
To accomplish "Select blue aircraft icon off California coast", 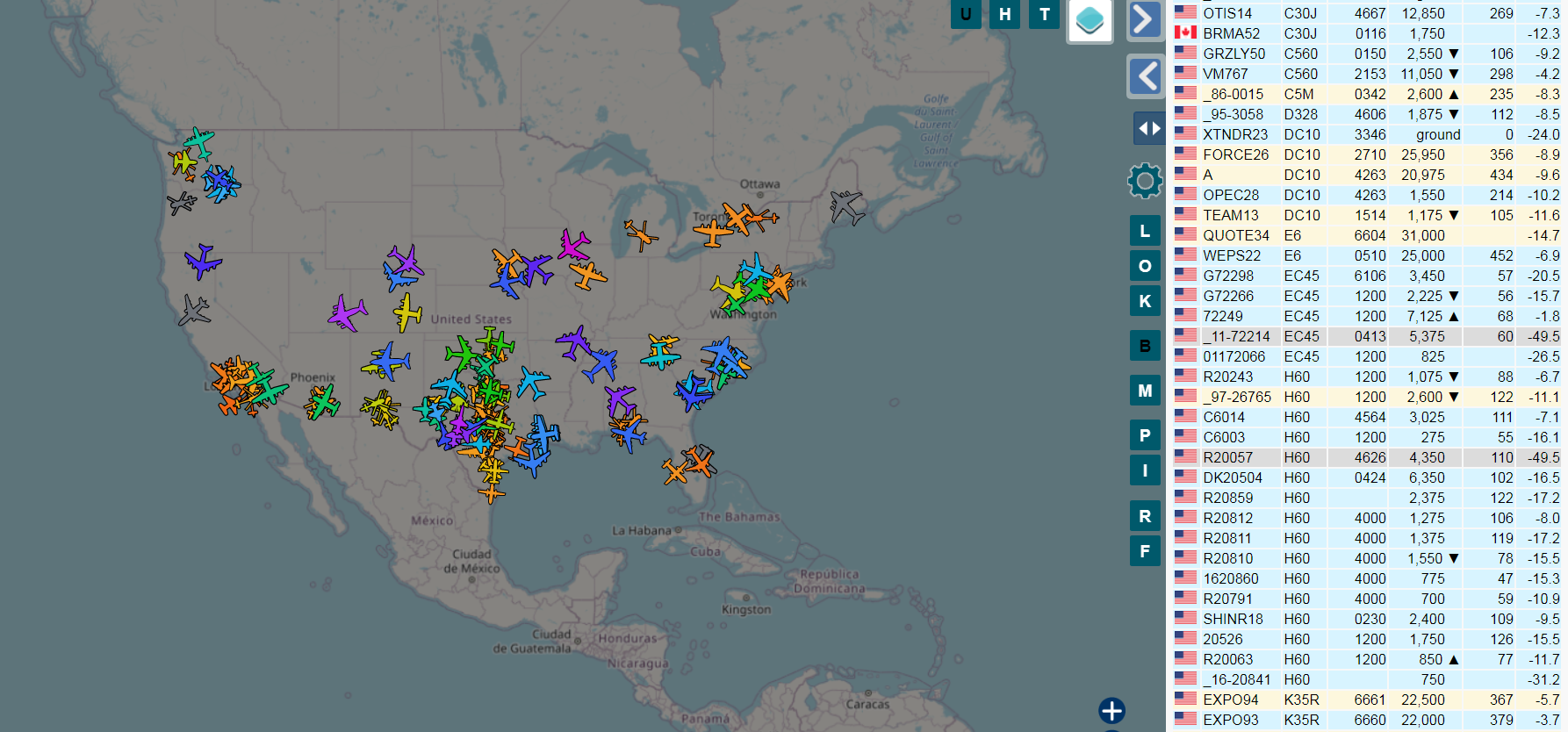I will [203, 262].
